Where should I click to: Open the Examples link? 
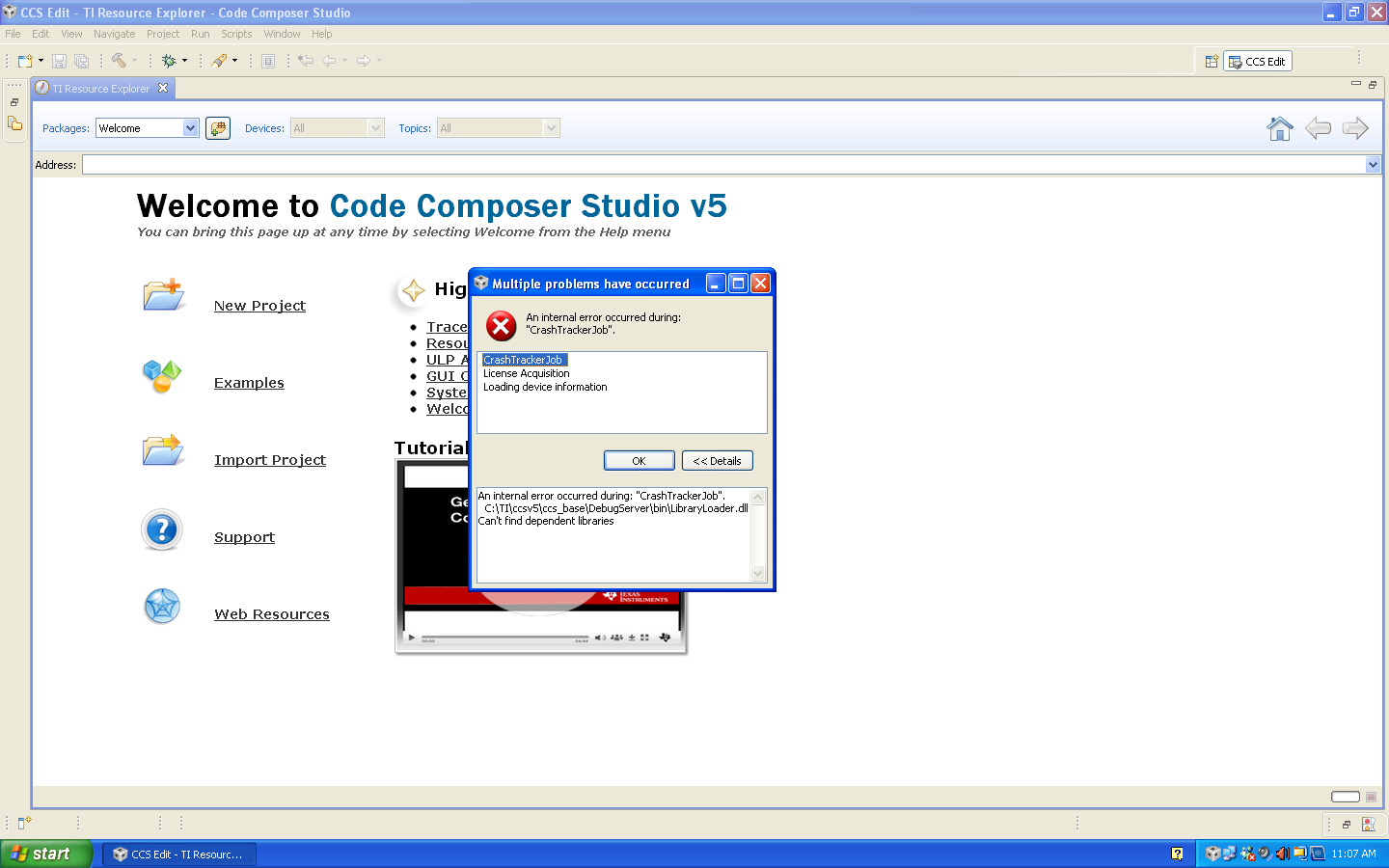[x=249, y=383]
